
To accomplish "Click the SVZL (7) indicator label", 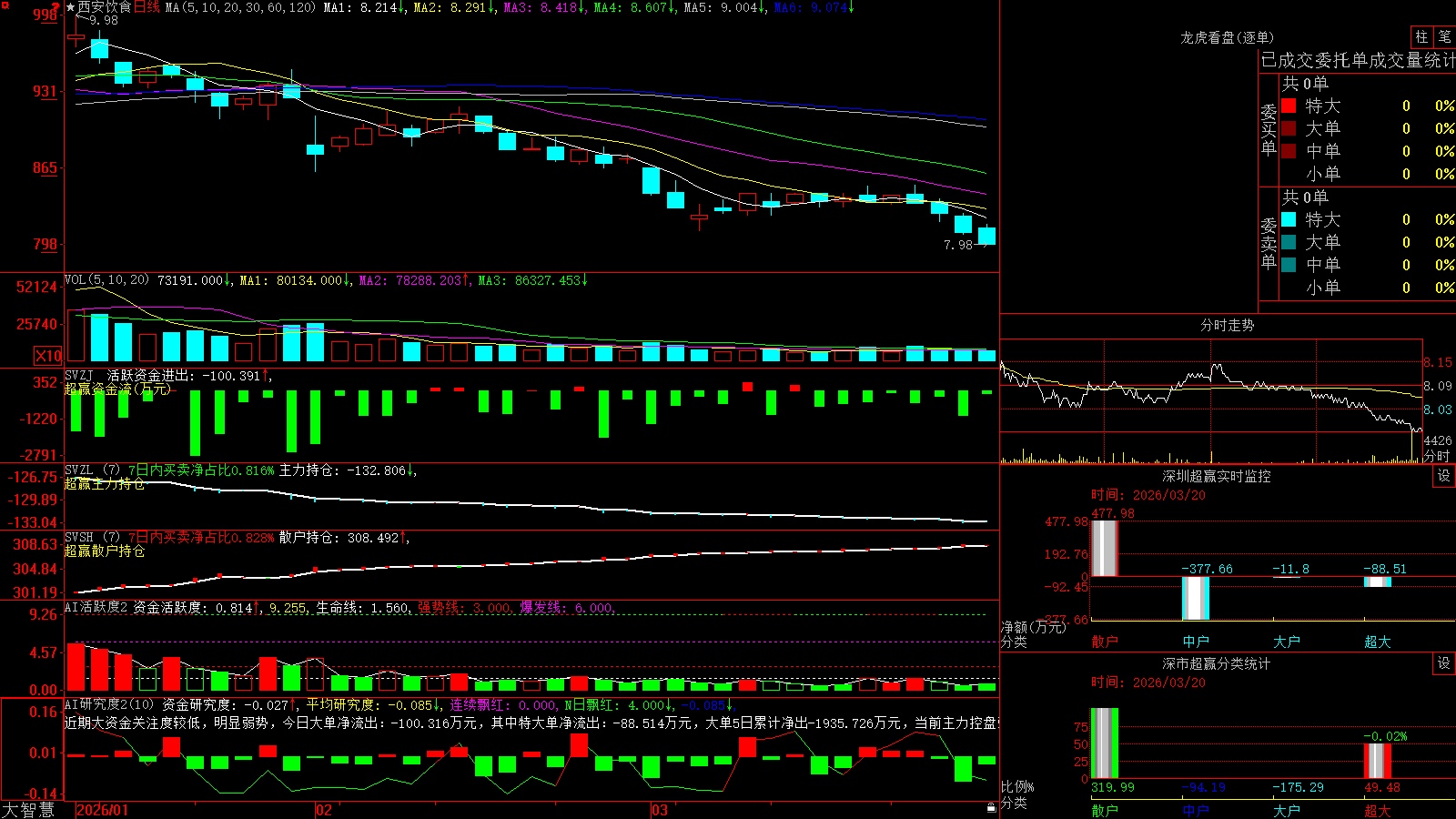I will click(93, 470).
